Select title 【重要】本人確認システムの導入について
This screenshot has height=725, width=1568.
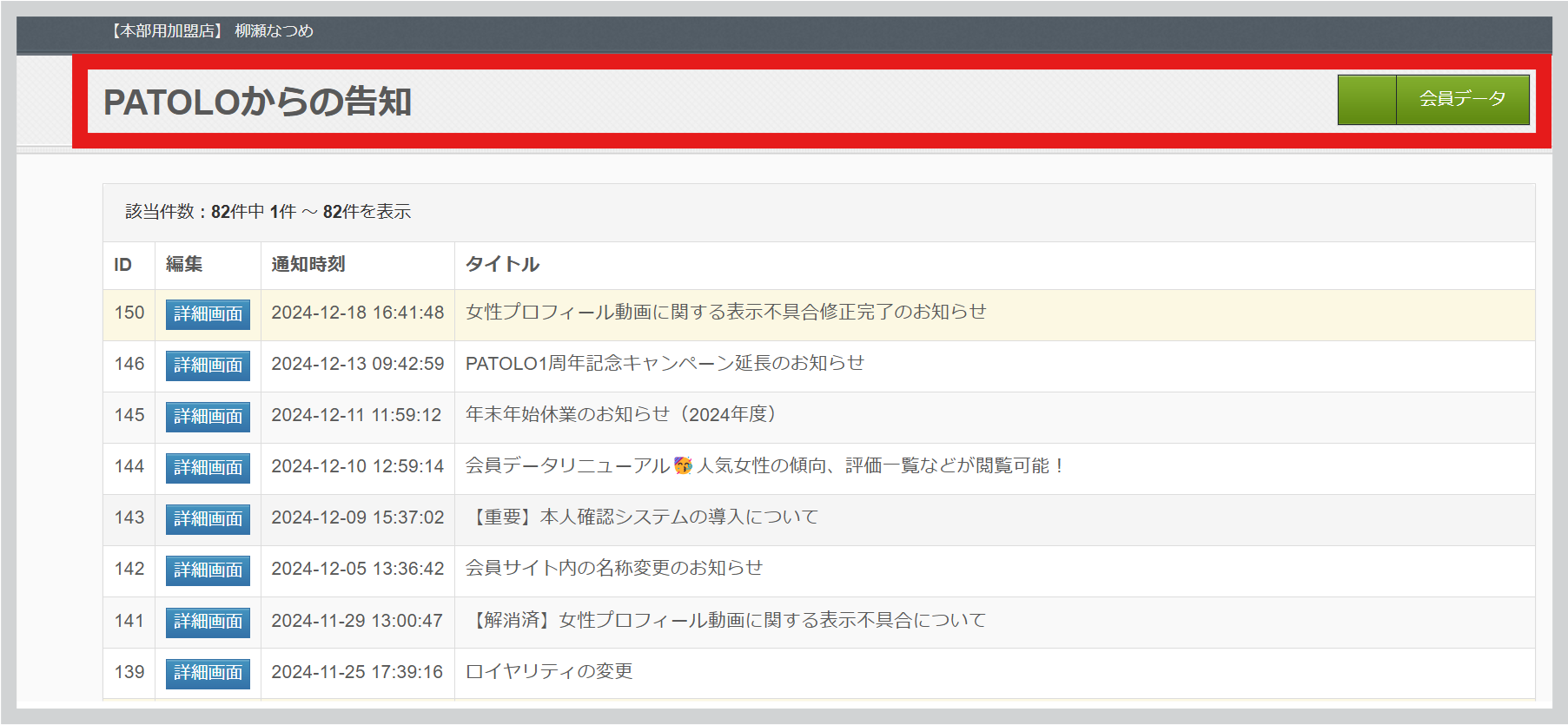pos(642,517)
